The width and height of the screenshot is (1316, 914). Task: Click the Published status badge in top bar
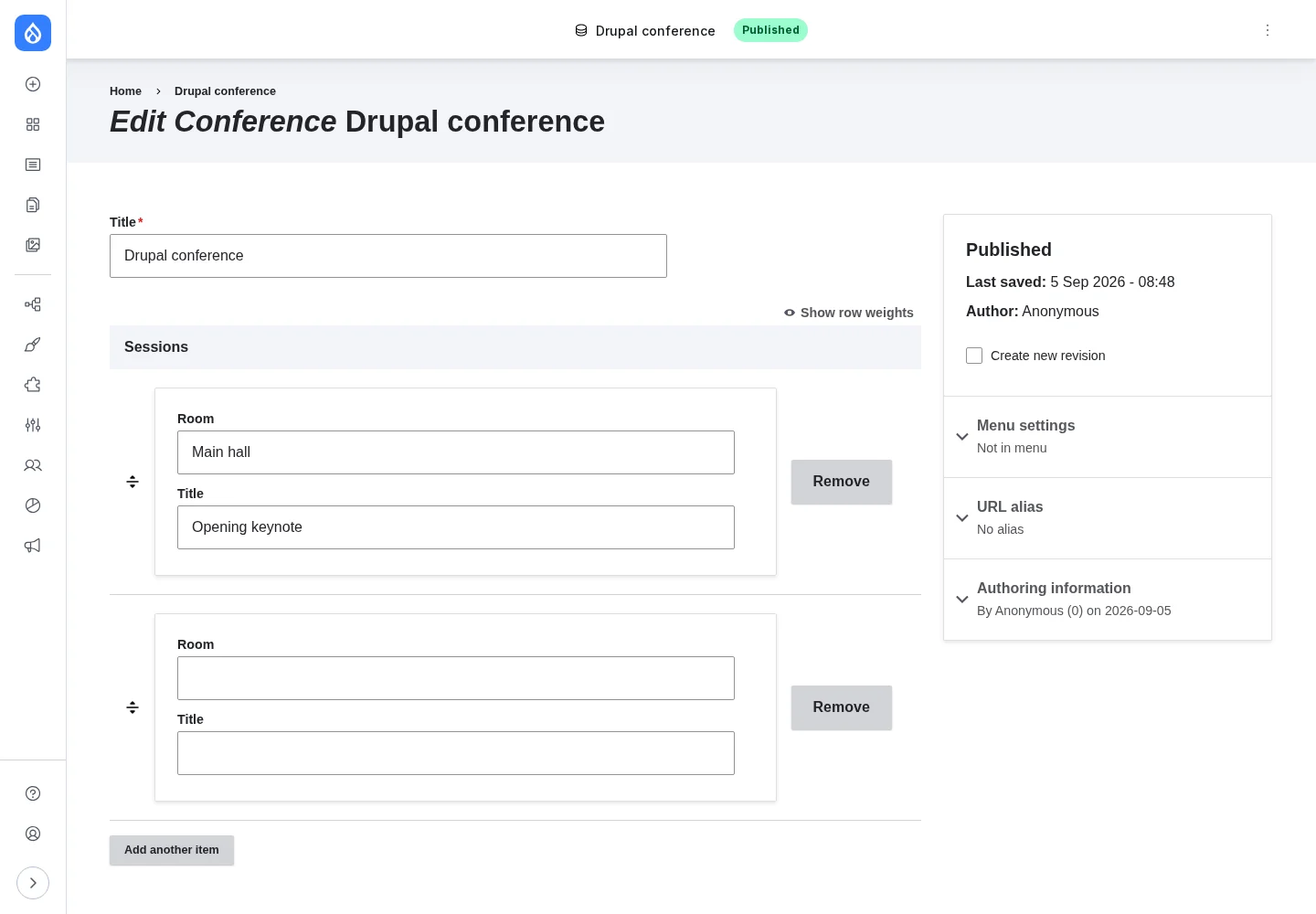(770, 30)
